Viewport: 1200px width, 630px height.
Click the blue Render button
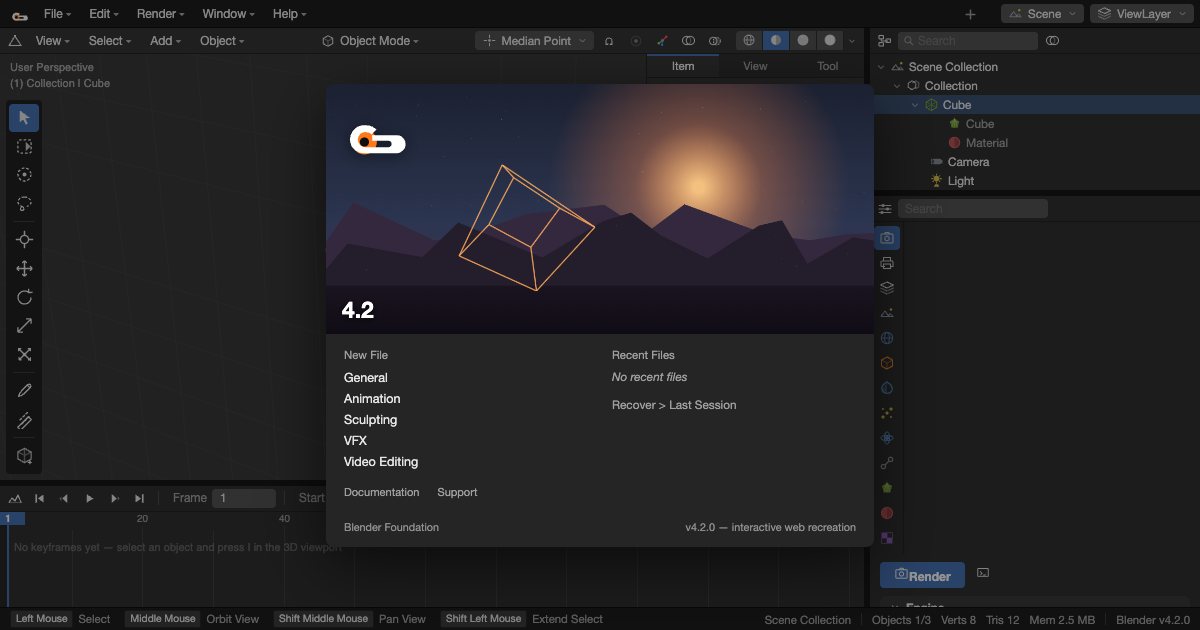(x=922, y=575)
